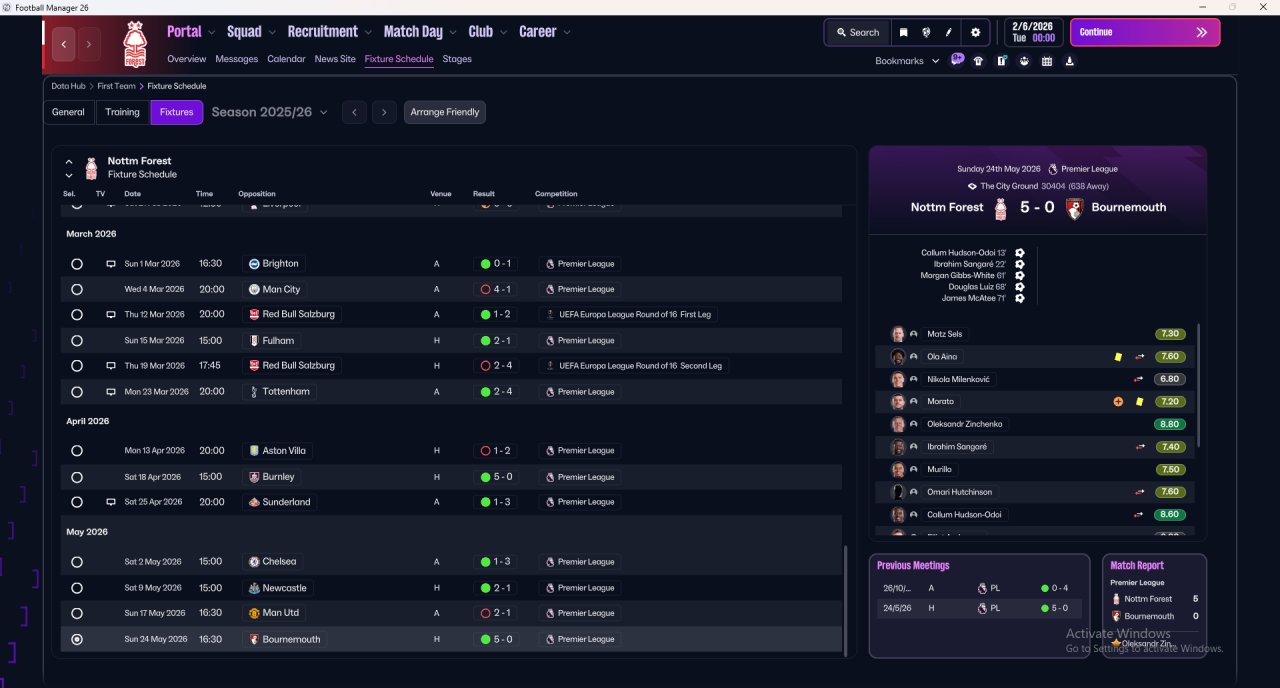Click TV icon on the Brighton fixture row
Screen dimensions: 1280x688
[111, 264]
